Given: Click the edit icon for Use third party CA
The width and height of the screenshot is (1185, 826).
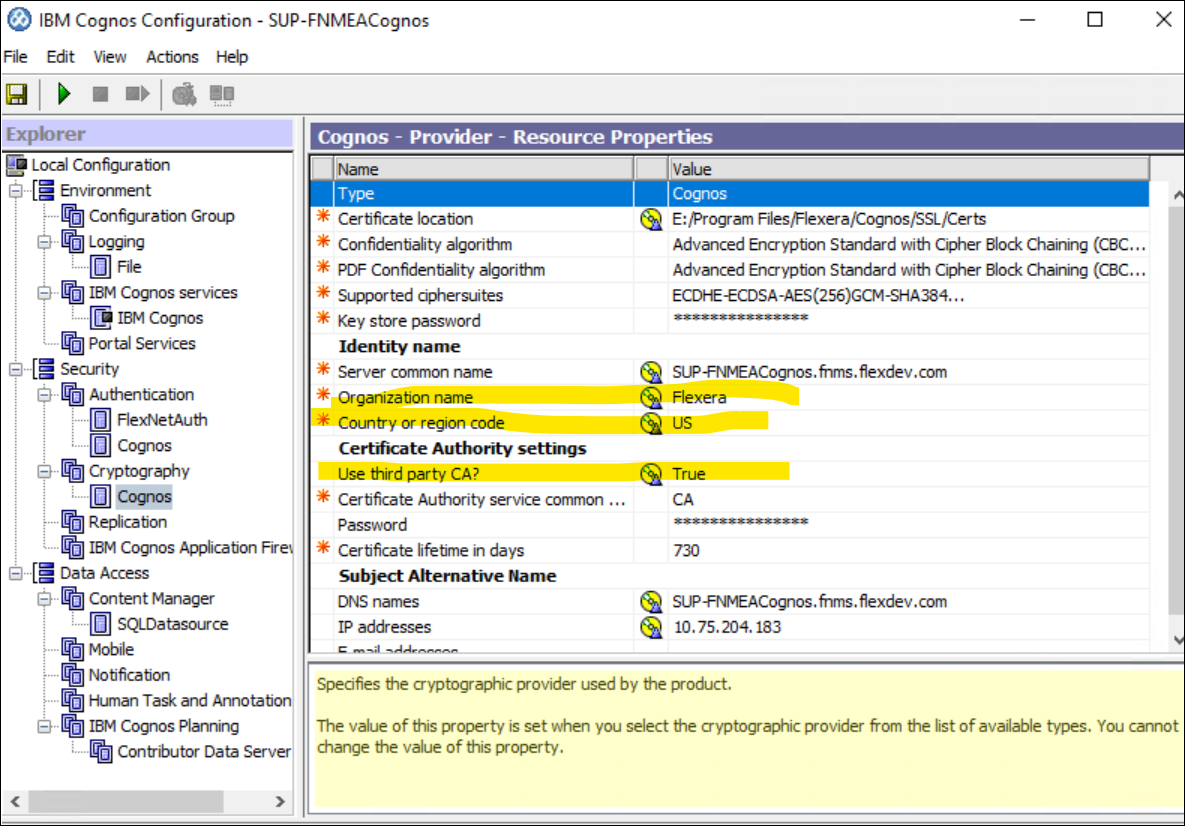Looking at the screenshot, I should click(651, 474).
